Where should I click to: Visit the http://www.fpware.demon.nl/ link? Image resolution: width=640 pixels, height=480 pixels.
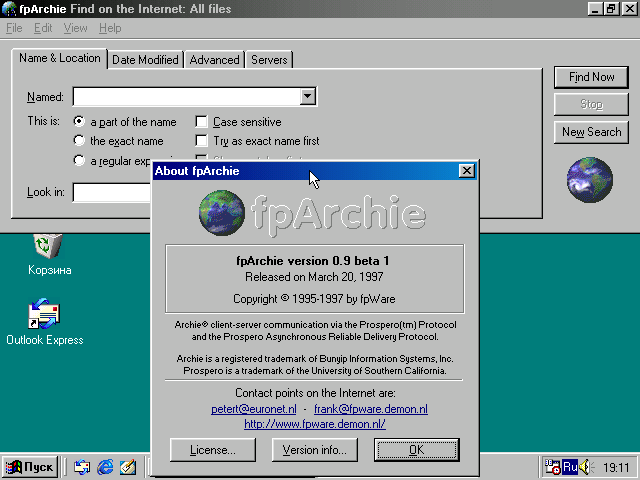(x=315, y=424)
